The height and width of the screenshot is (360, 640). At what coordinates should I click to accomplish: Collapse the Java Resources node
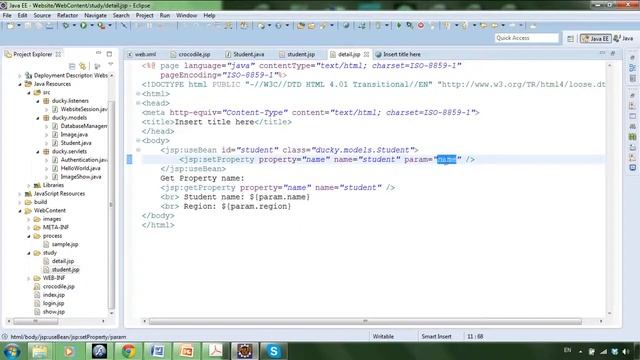20,84
